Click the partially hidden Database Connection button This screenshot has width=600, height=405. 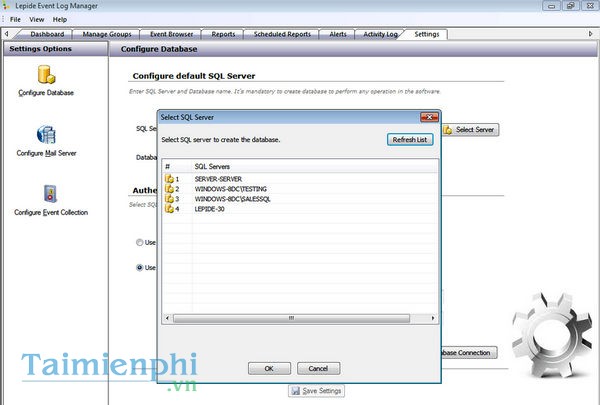(469, 353)
